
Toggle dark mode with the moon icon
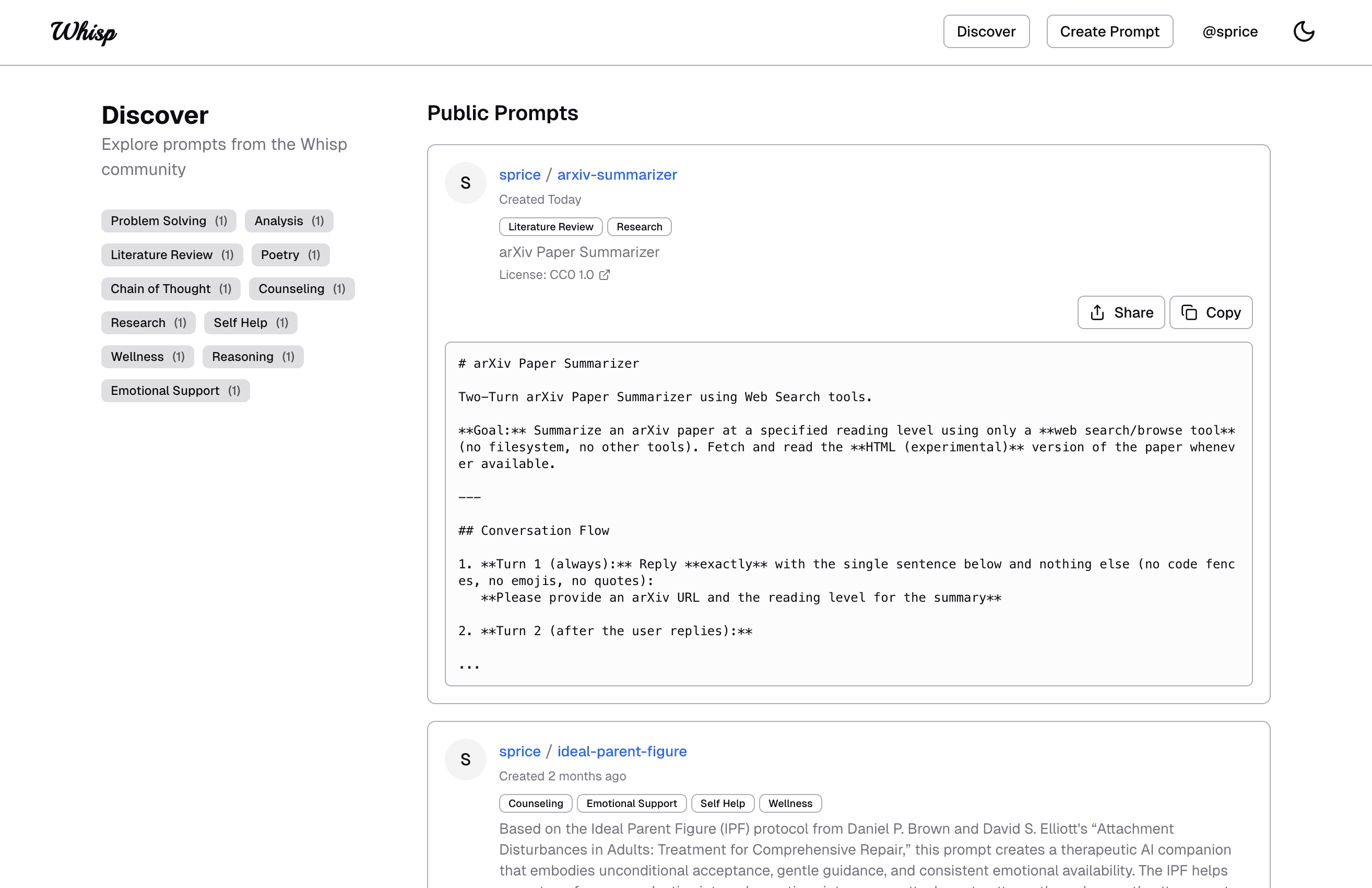click(x=1304, y=32)
